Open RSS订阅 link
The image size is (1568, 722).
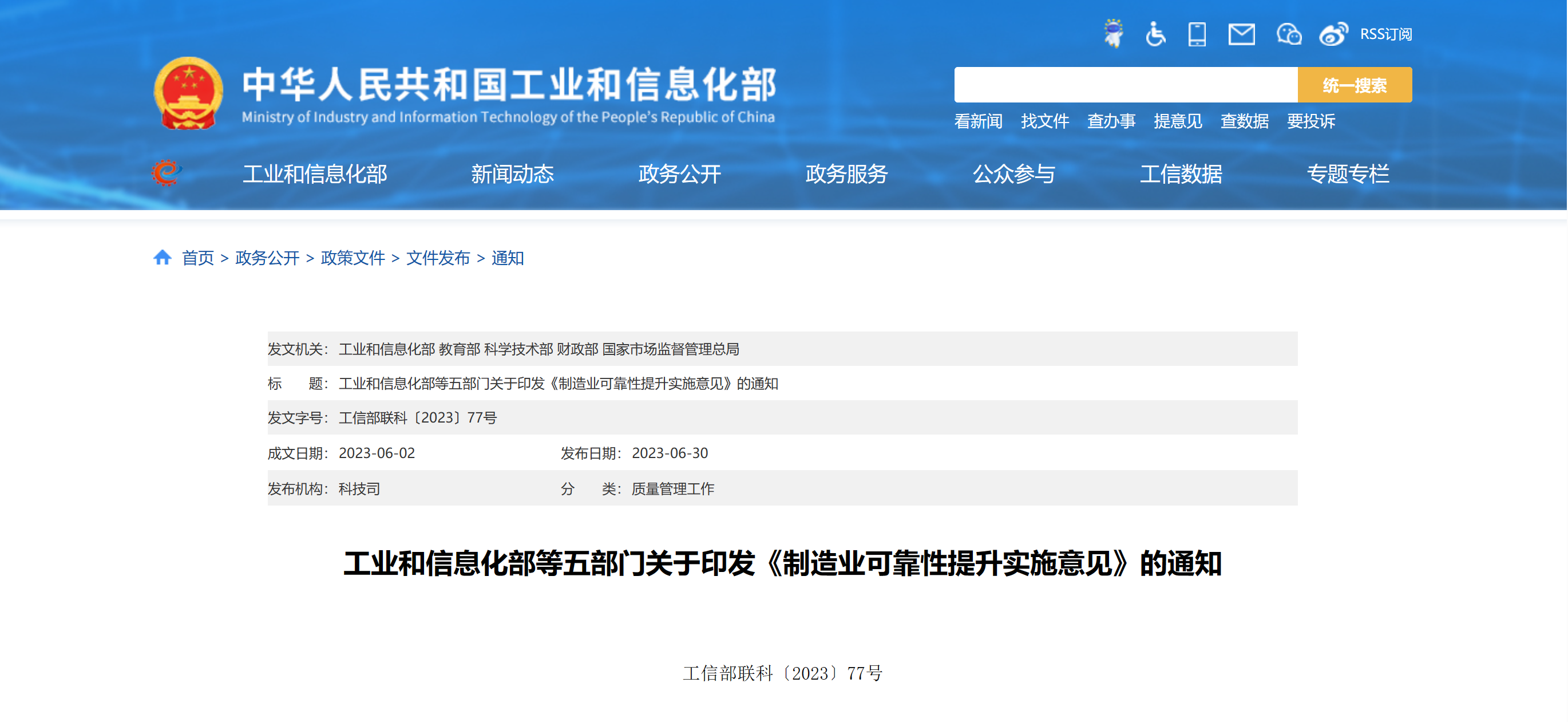pos(1386,34)
